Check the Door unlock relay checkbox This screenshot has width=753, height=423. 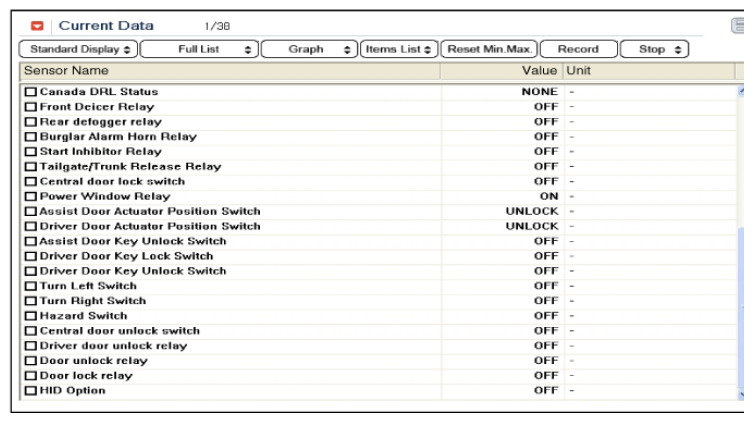pos(31,361)
